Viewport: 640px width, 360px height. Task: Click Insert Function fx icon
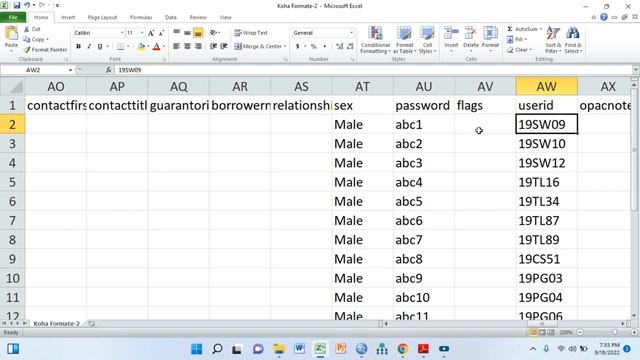[109, 70]
